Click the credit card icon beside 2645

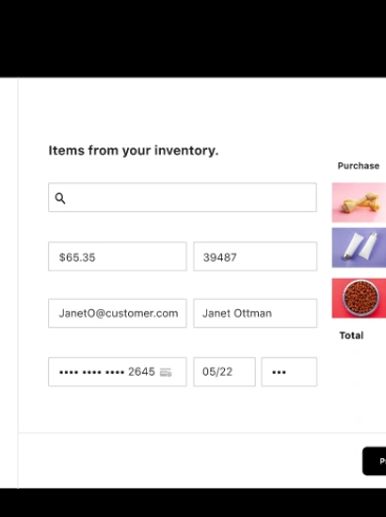(166, 372)
